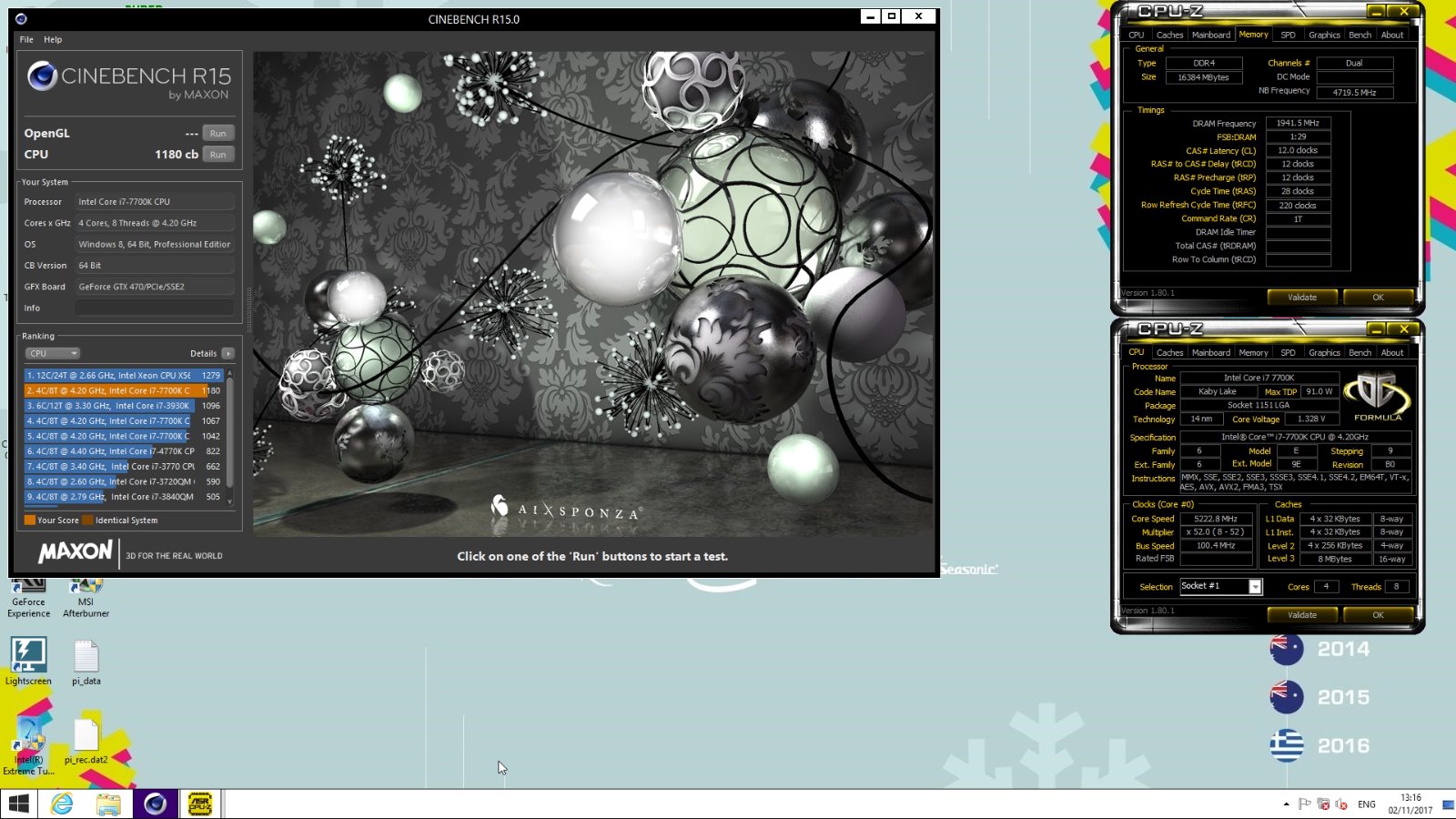Viewport: 1456px width, 819px height.
Task: Click the ROG Formula logo in CPU-Z
Action: (1378, 397)
